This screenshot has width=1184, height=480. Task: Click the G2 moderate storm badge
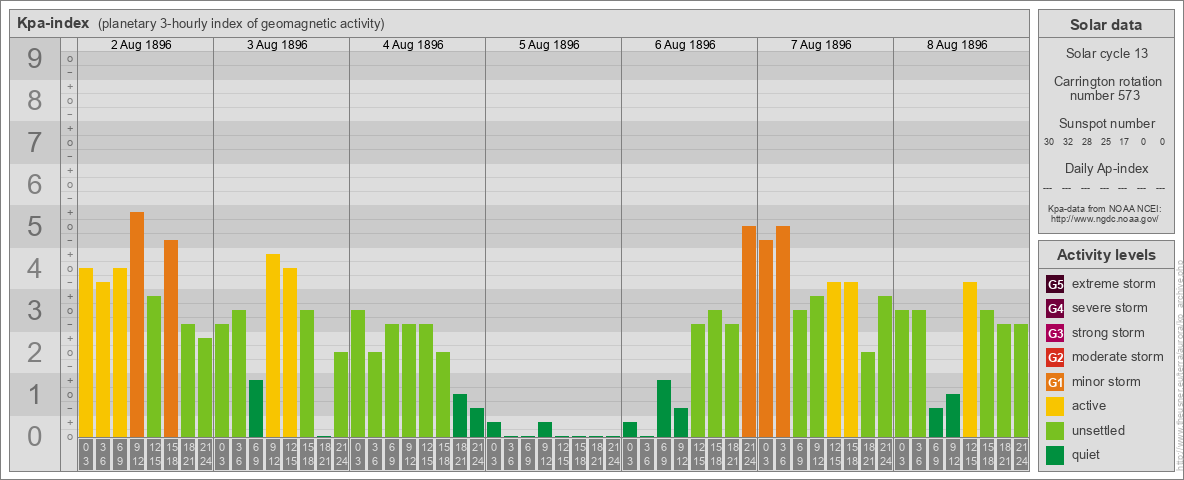1055,357
